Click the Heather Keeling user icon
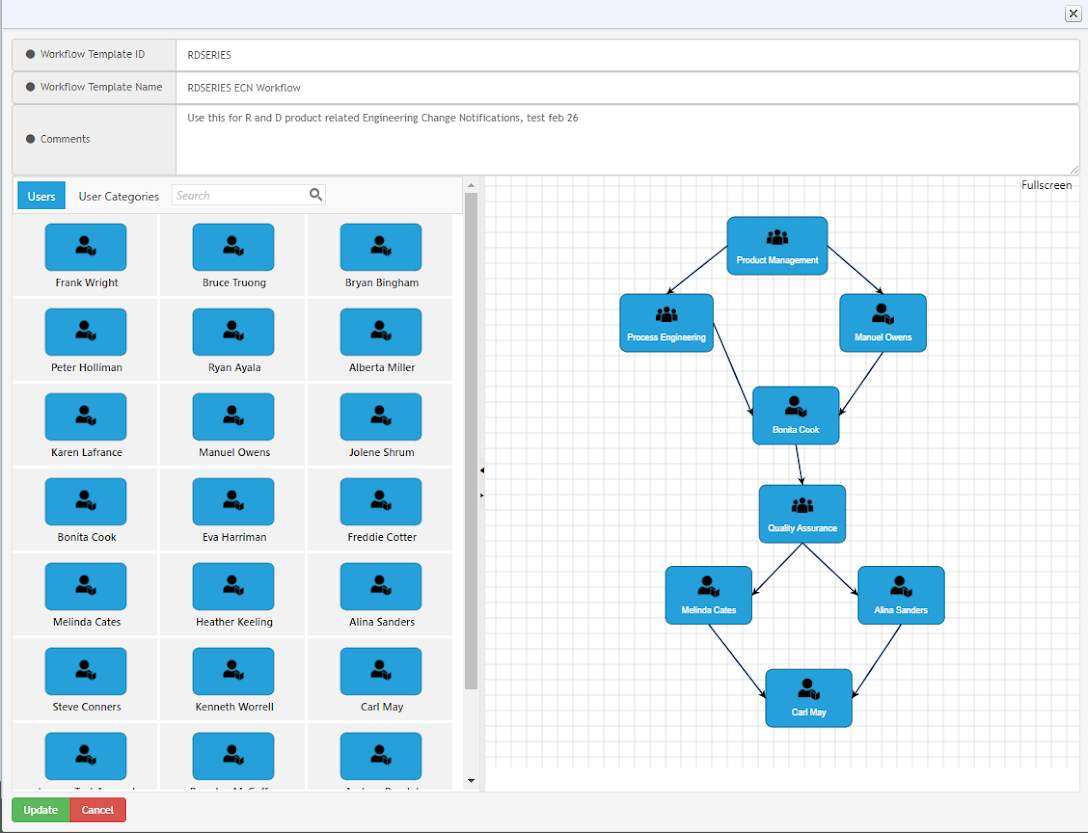The height and width of the screenshot is (833, 1088). click(233, 586)
